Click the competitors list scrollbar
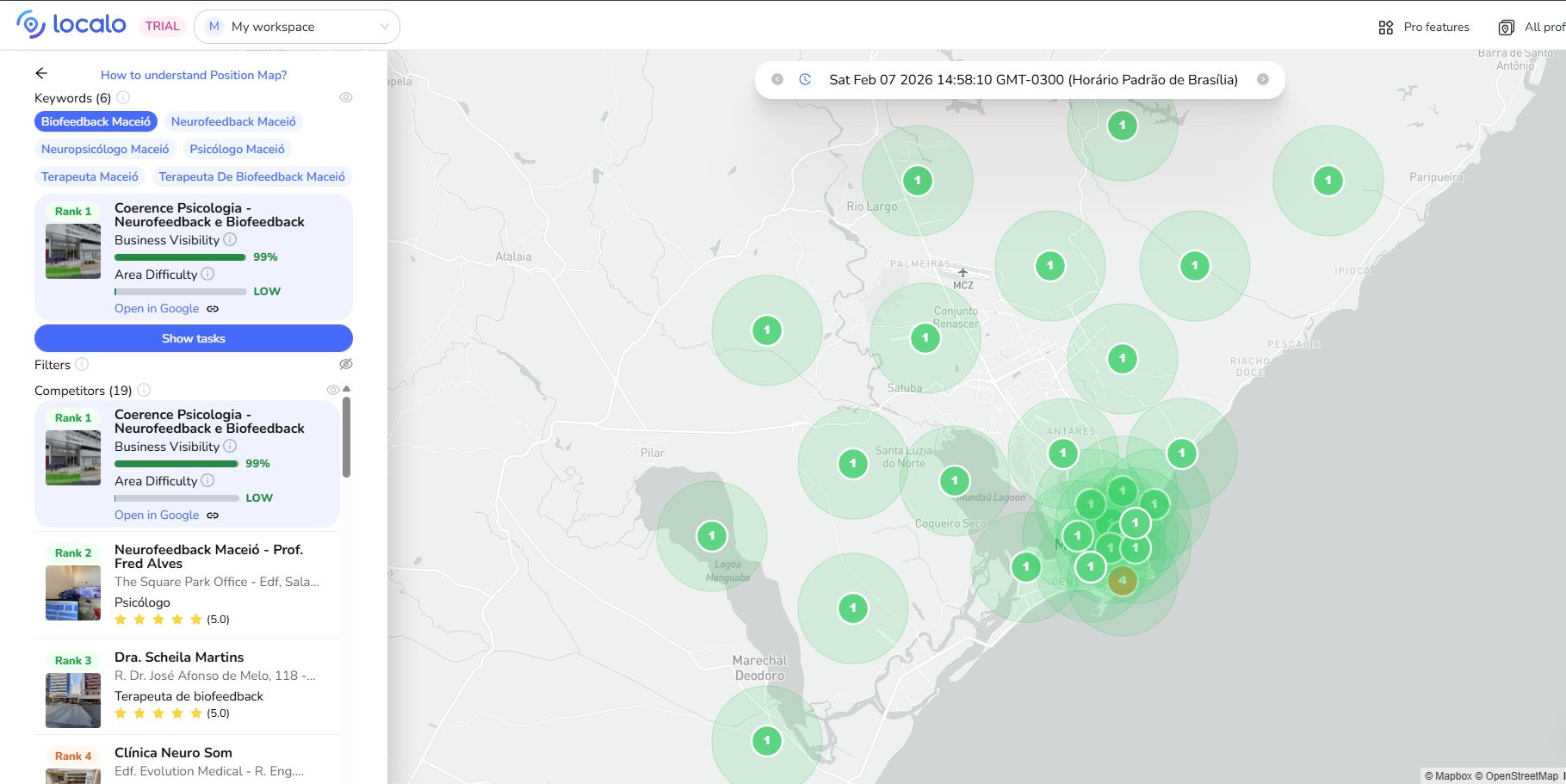Screen dimensions: 1566x784 tap(346, 436)
